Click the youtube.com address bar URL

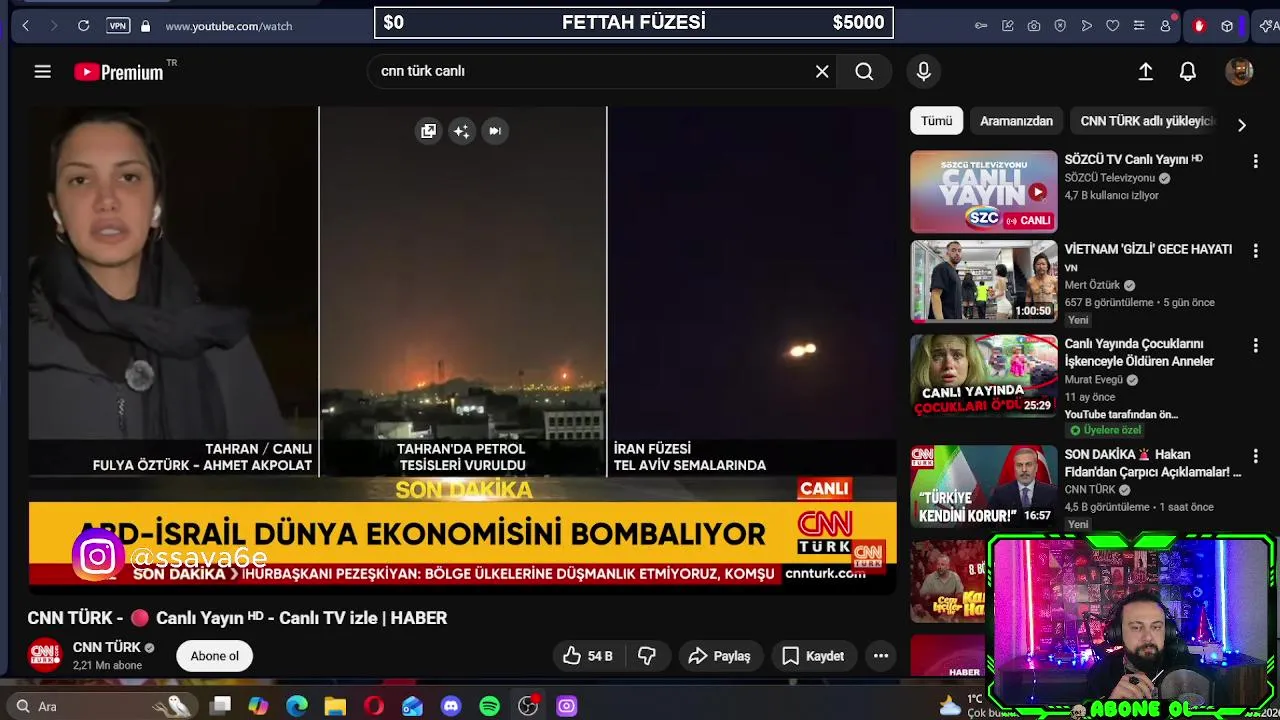(x=229, y=26)
